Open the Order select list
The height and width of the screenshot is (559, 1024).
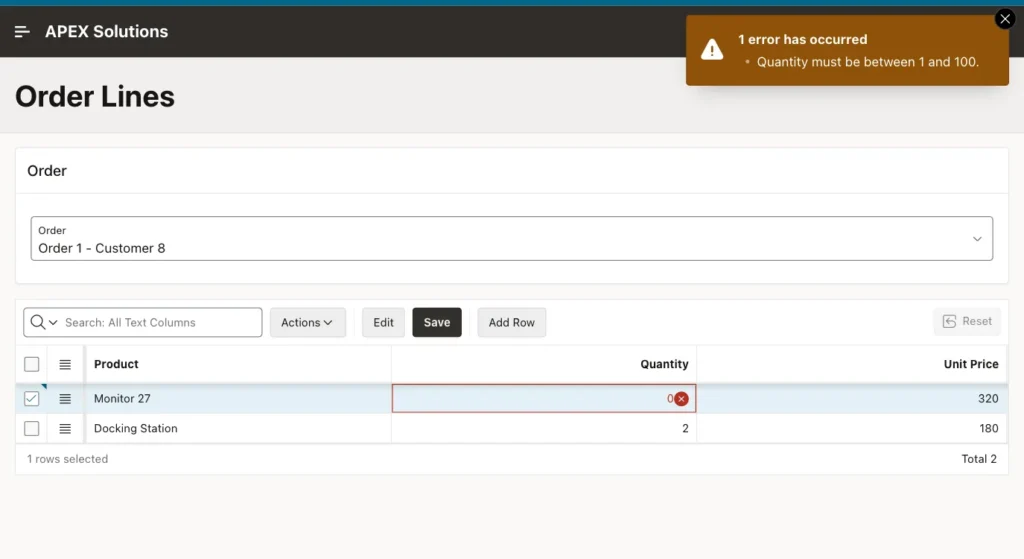tap(511, 238)
